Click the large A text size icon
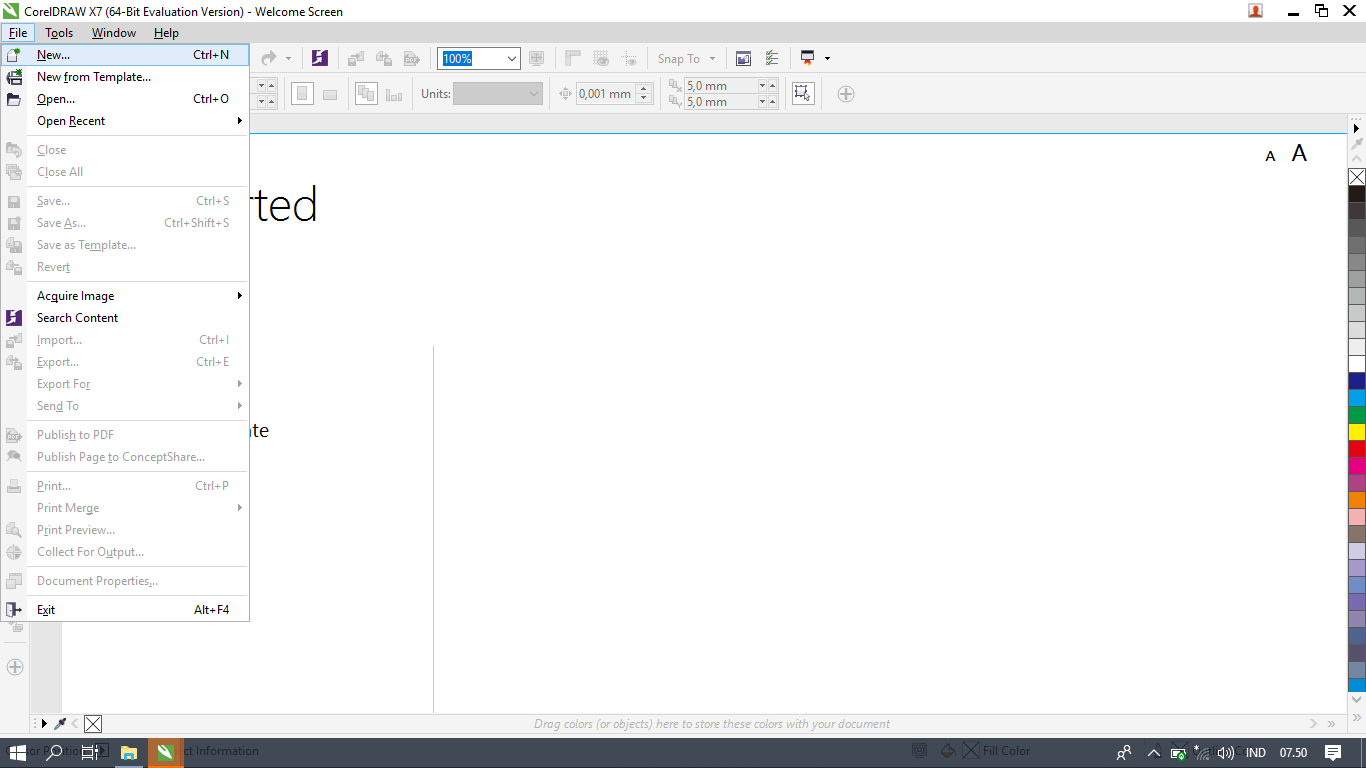 [x=1299, y=153]
